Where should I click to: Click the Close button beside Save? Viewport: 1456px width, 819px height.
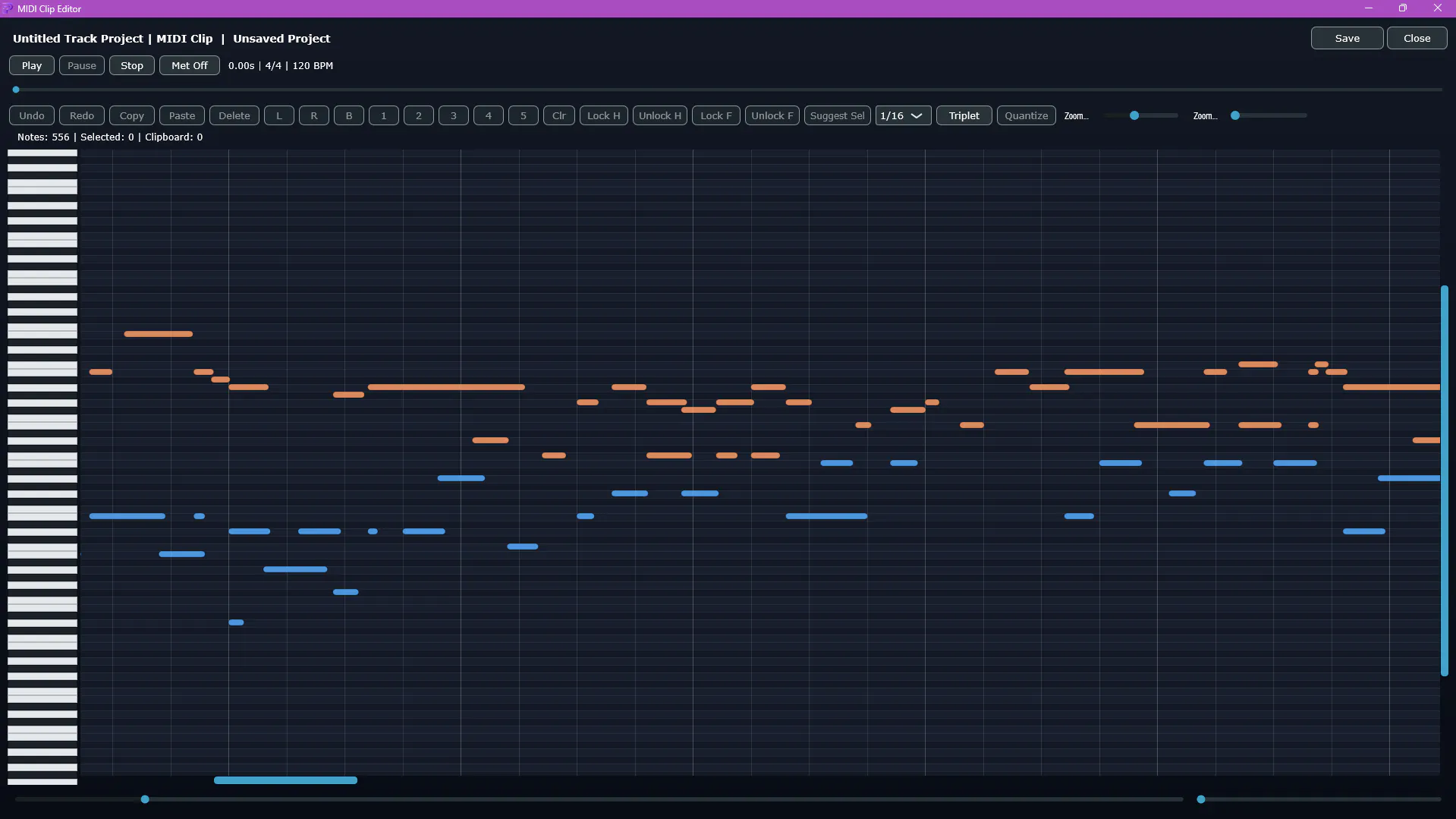click(x=1417, y=38)
